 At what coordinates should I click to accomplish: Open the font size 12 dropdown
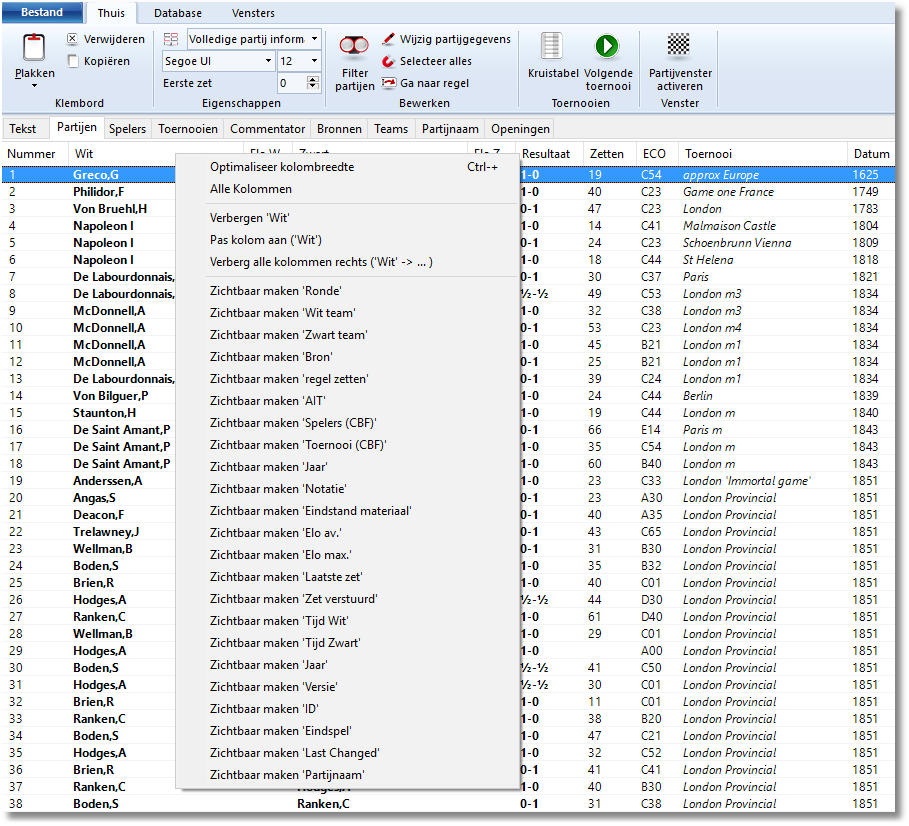[x=314, y=61]
